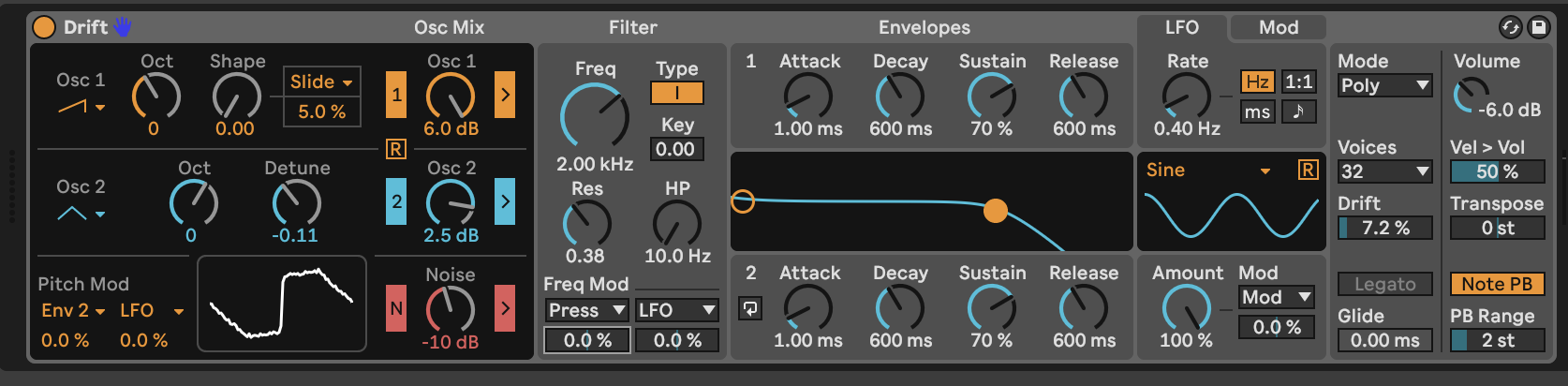Click the LFO Amount knob
This screenshot has width=1568, height=386.
click(x=1186, y=308)
